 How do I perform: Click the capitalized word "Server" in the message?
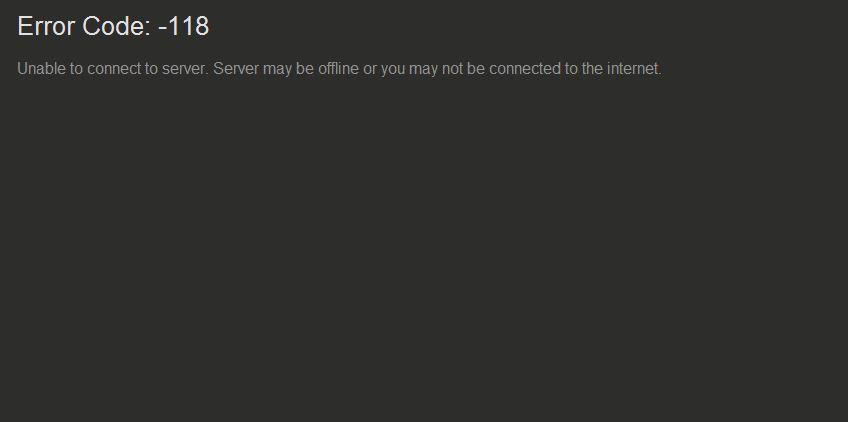236,69
